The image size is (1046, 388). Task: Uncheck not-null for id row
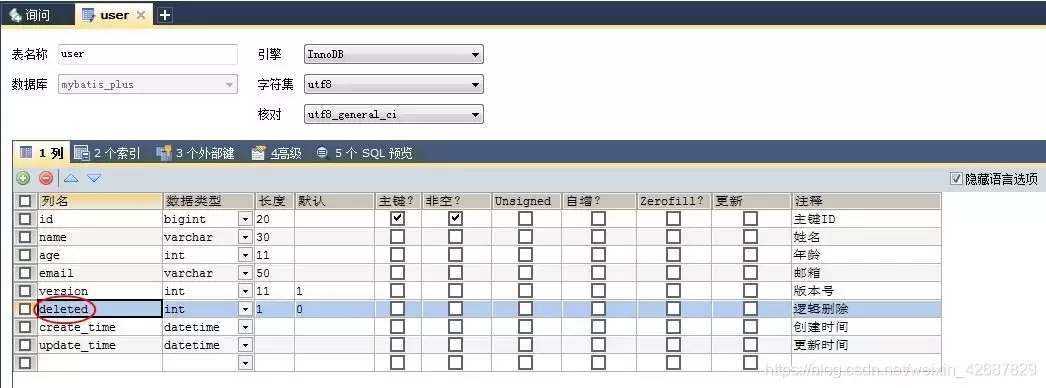click(x=456, y=218)
